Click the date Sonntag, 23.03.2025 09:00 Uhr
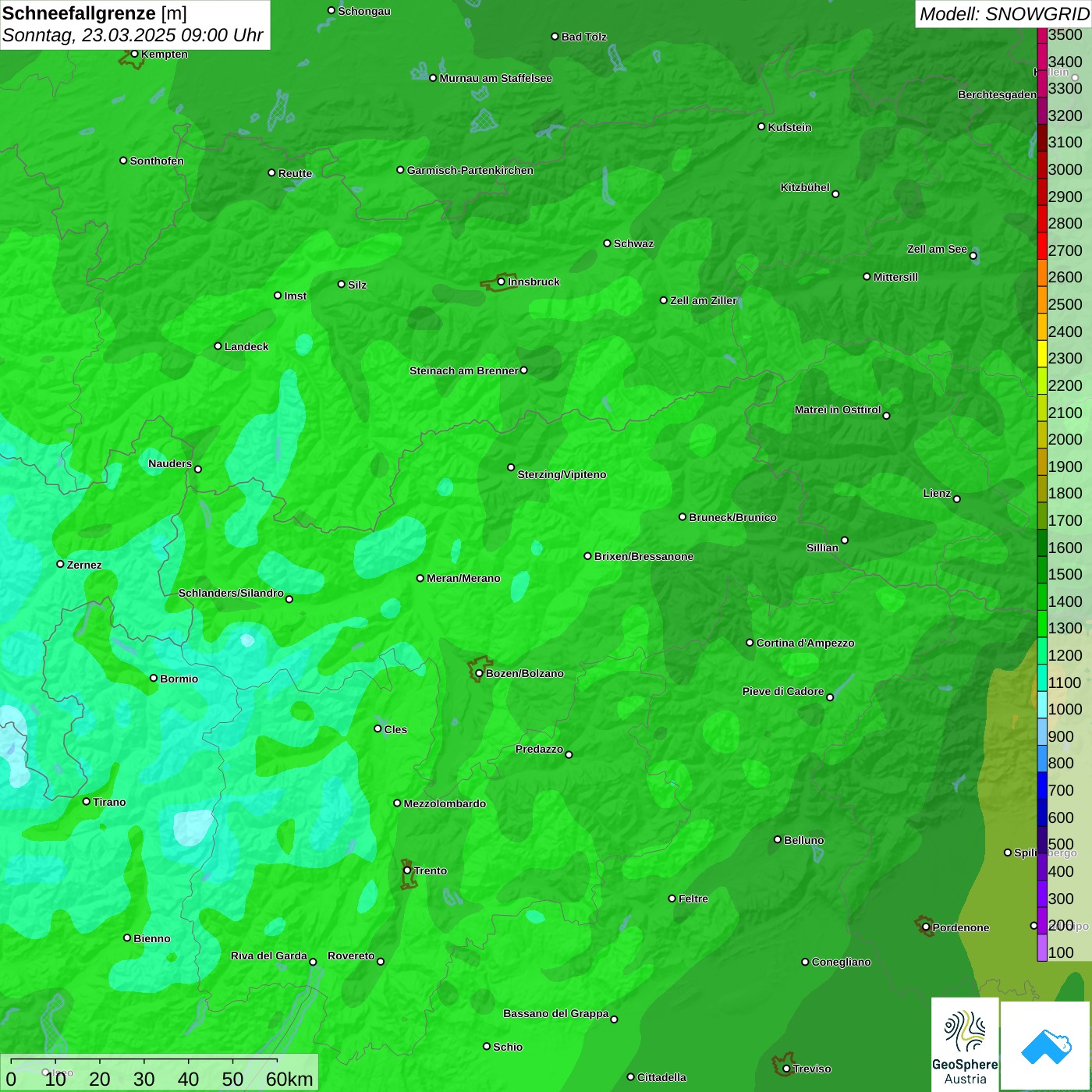This screenshot has height=1092, width=1092. [133, 36]
